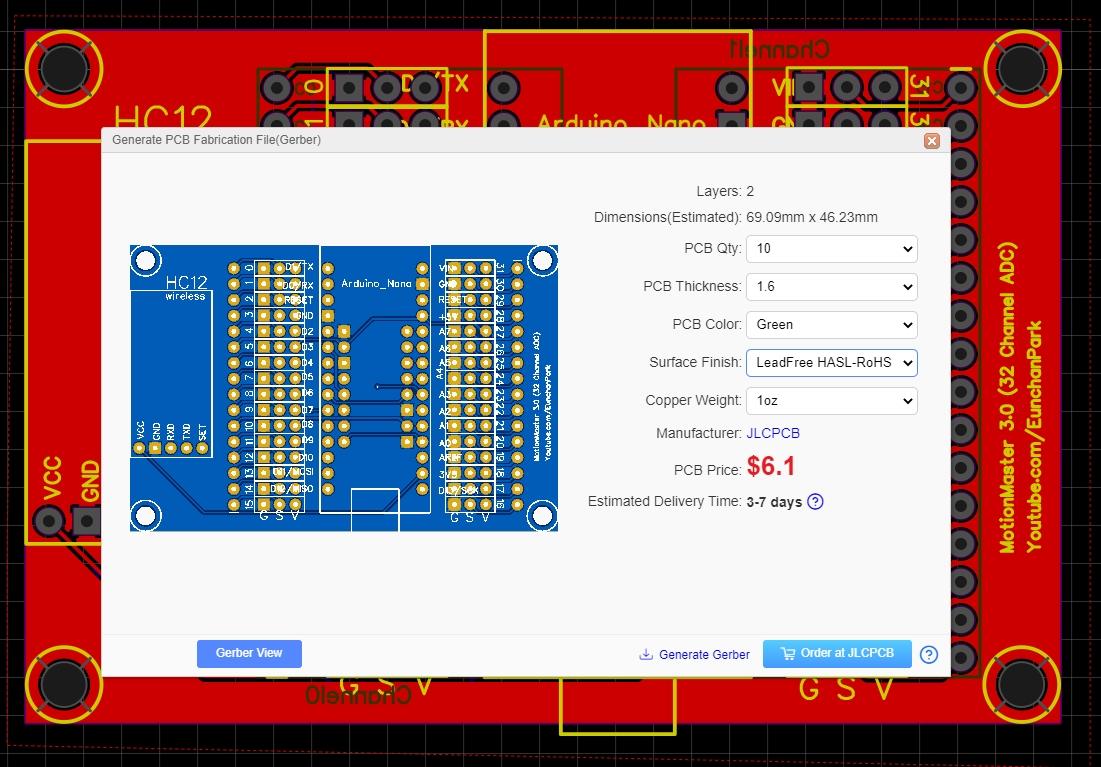Open the PCB Qty dropdown
The height and width of the screenshot is (767, 1101).
pyautogui.click(x=831, y=249)
